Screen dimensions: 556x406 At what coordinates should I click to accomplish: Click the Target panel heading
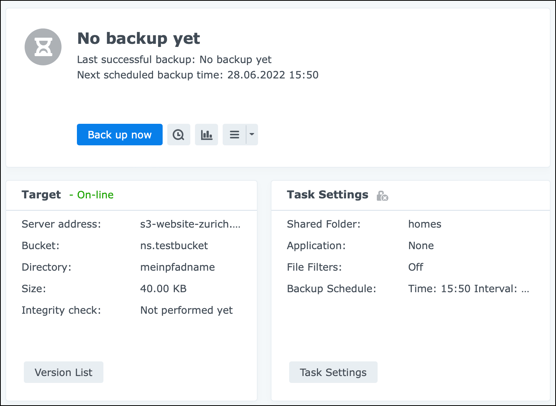coord(41,195)
